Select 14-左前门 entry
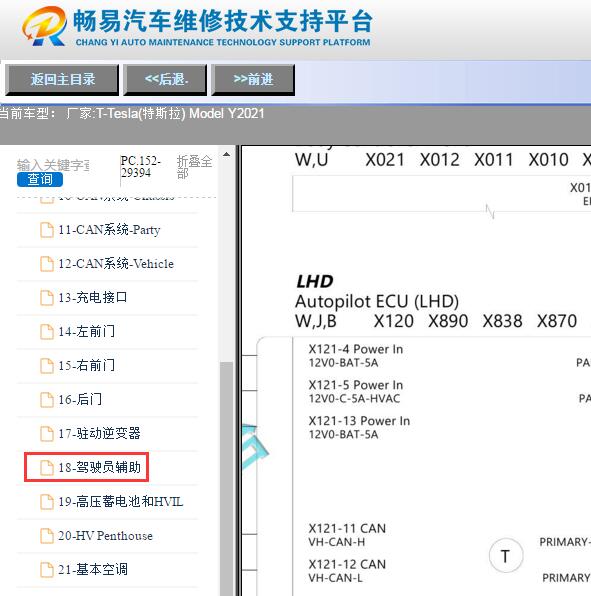 pyautogui.click(x=87, y=331)
